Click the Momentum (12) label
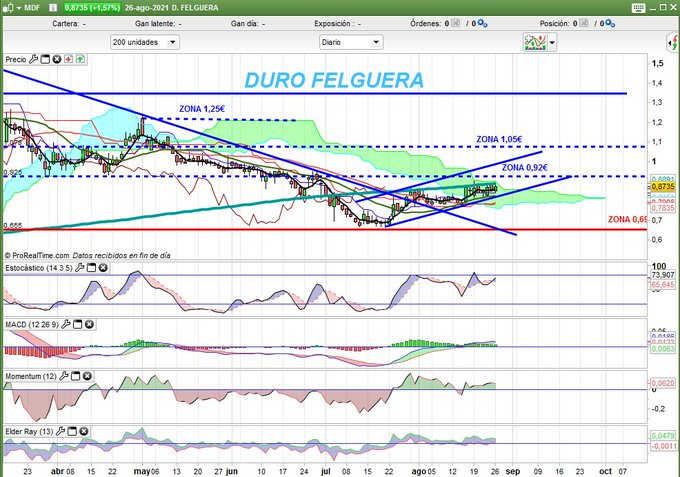Image resolution: width=680 pixels, height=477 pixels. coord(31,376)
